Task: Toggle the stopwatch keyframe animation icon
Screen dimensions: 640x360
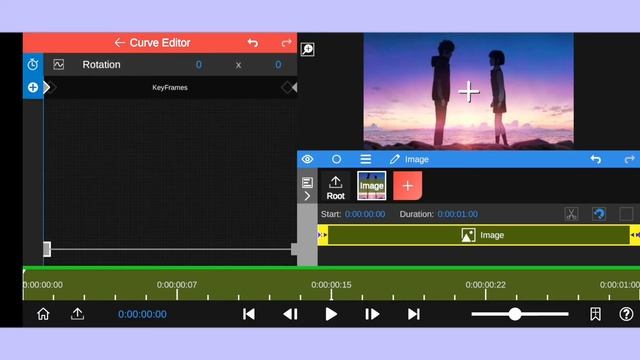Action: tap(33, 64)
